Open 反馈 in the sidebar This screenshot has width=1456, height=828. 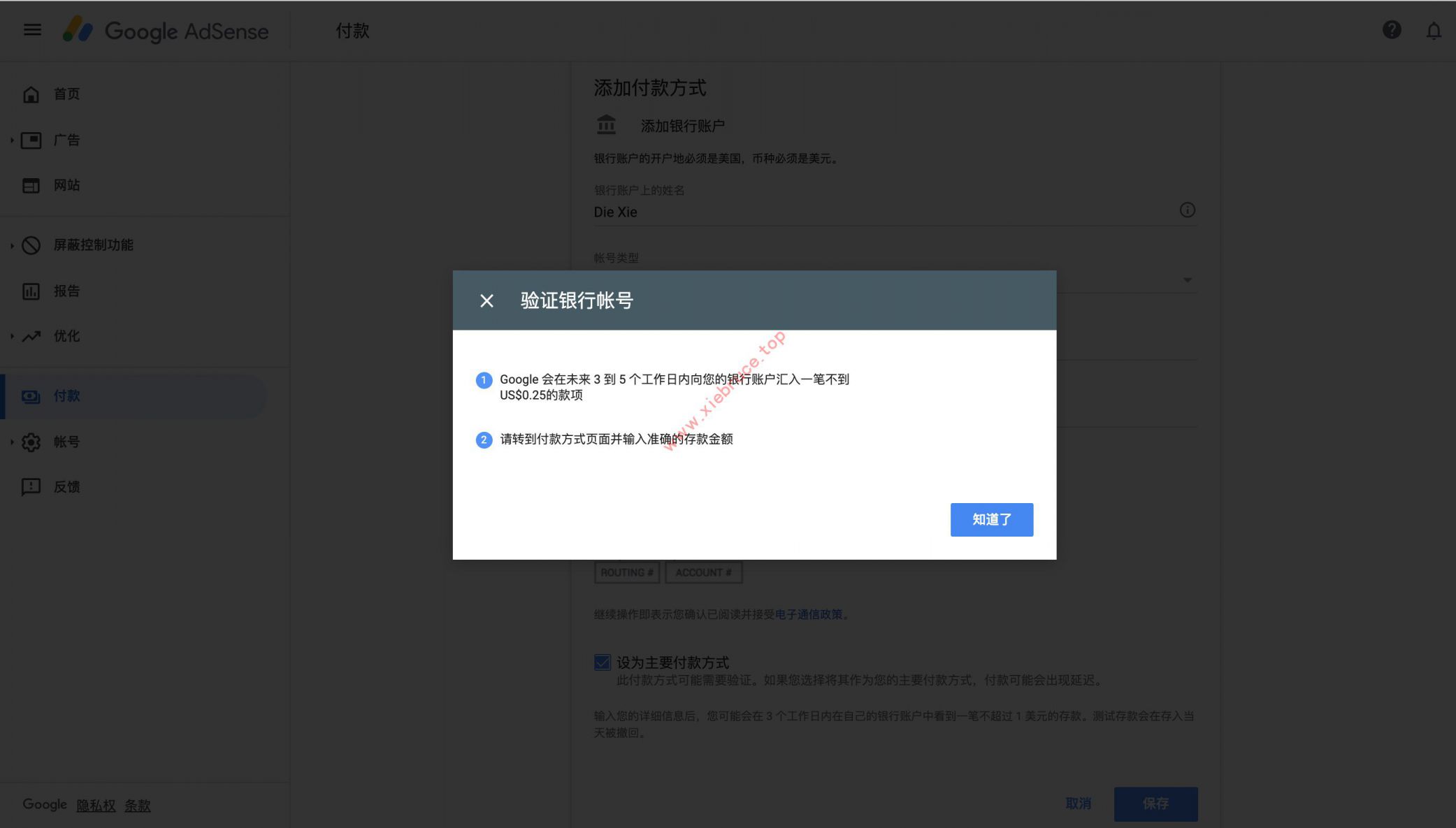[x=67, y=487]
